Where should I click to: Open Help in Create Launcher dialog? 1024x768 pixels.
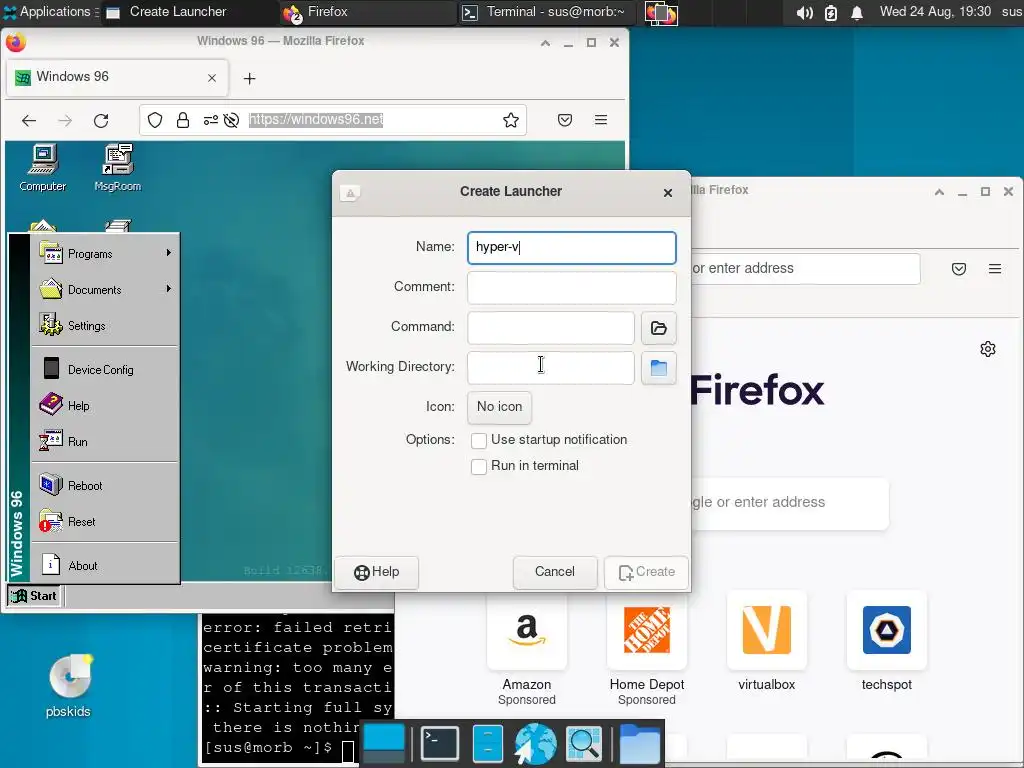pos(377,572)
